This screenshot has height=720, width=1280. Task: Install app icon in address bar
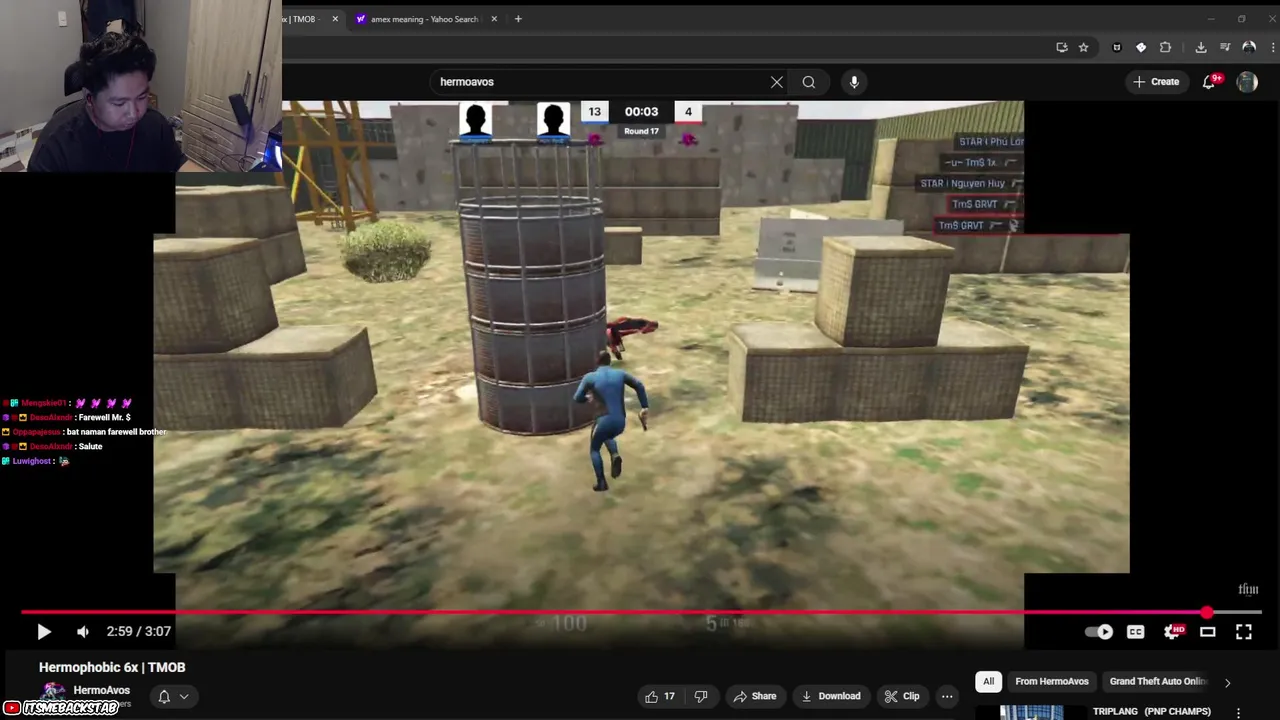pyautogui.click(x=1062, y=47)
